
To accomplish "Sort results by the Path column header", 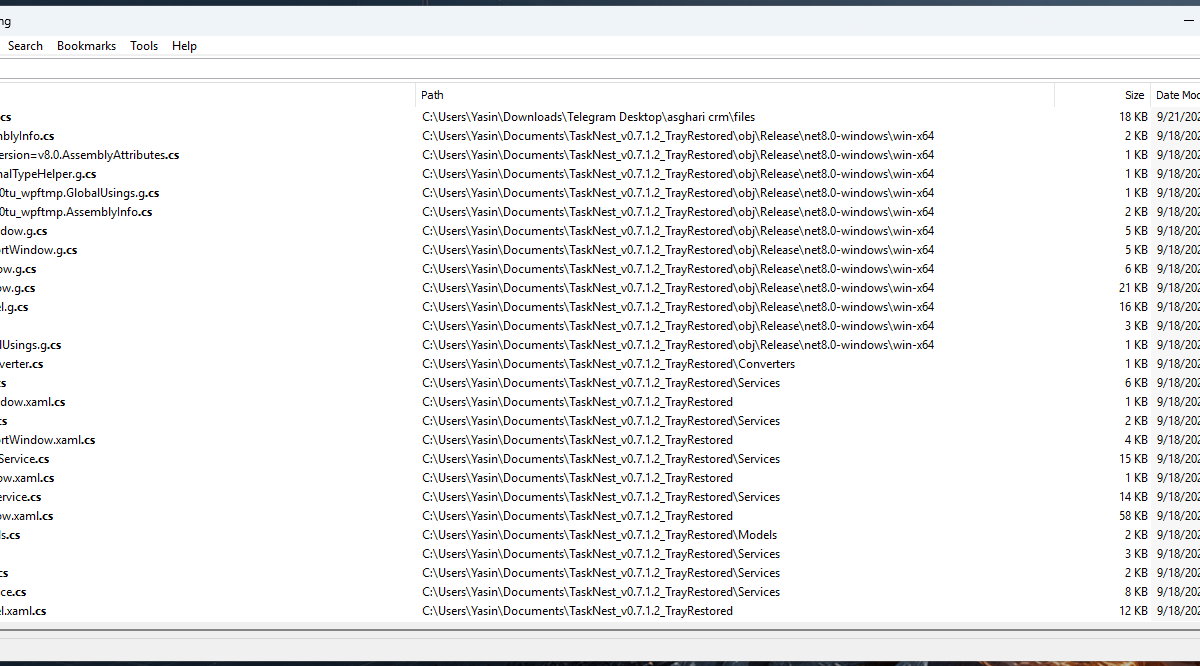I will click(735, 95).
